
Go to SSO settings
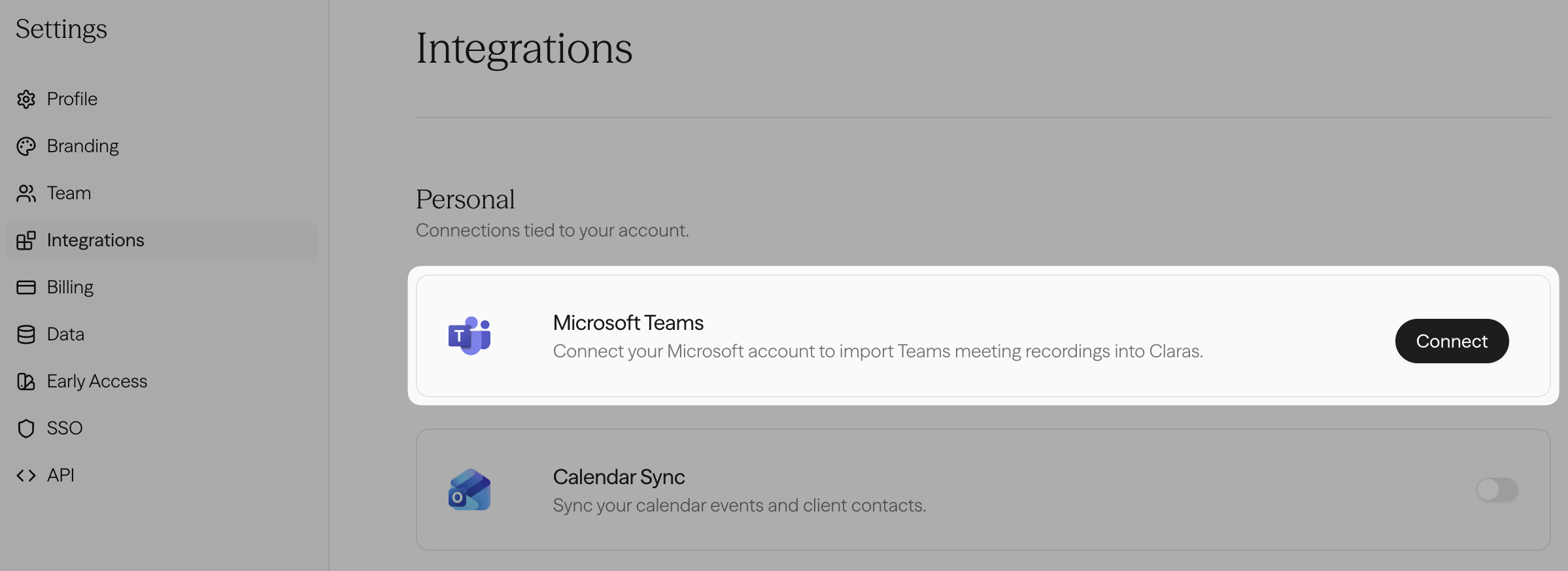click(162, 429)
